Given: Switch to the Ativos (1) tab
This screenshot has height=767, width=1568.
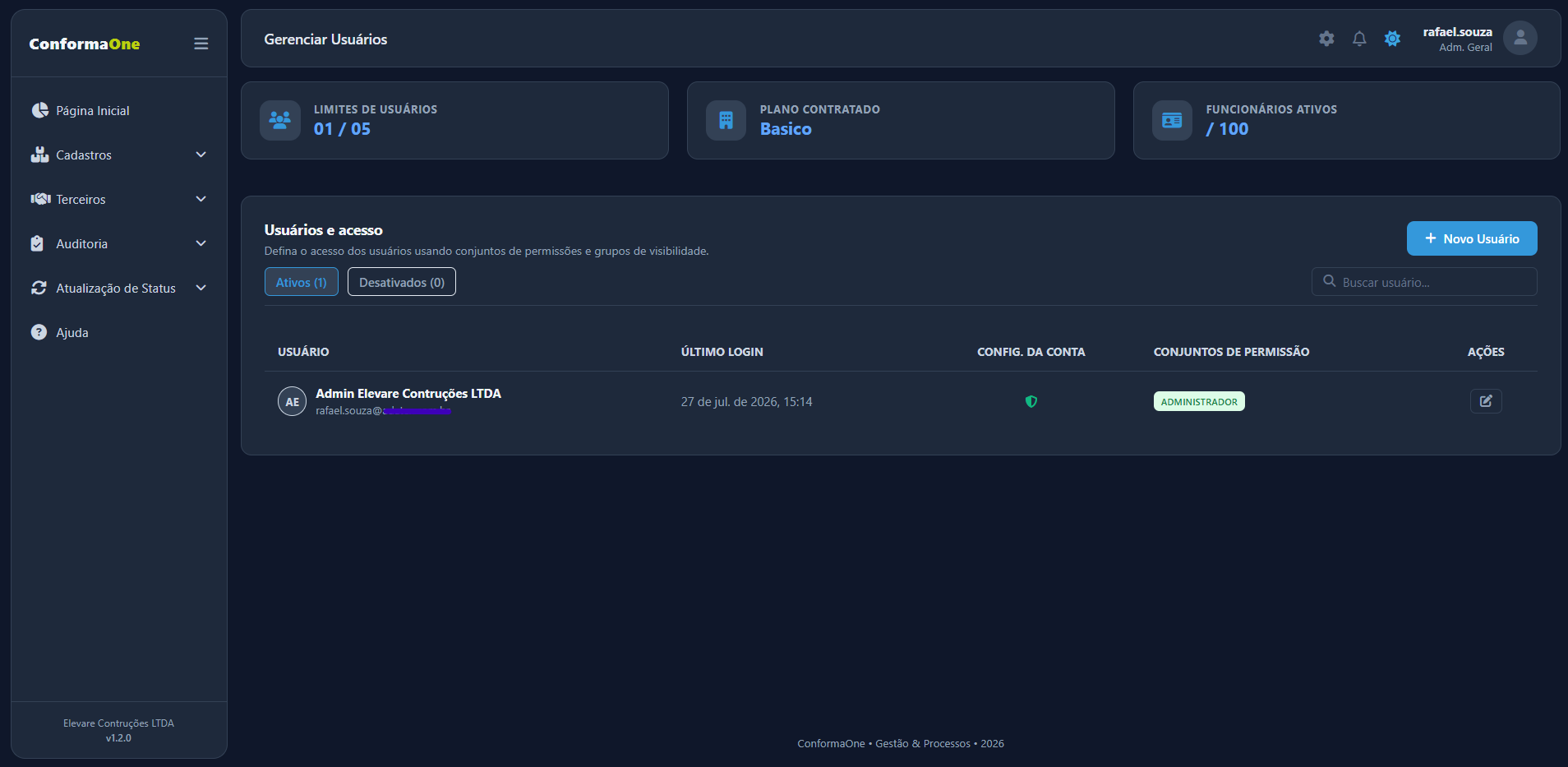Looking at the screenshot, I should pyautogui.click(x=302, y=282).
